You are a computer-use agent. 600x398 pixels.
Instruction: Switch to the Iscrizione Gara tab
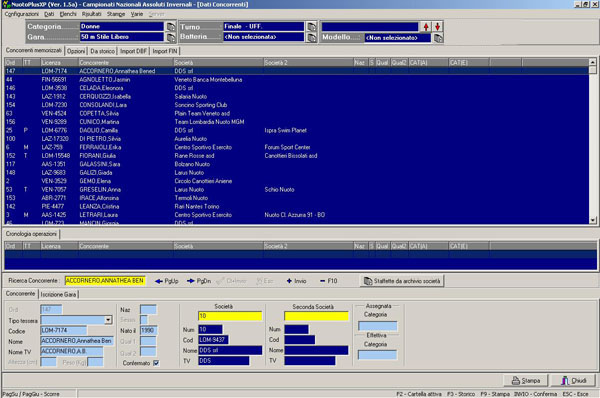point(59,294)
